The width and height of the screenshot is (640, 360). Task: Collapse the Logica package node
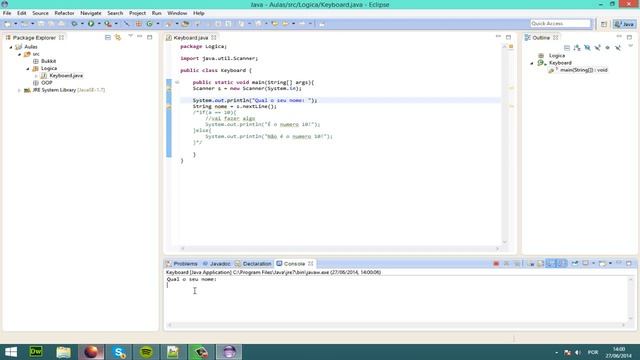[x=28, y=69]
